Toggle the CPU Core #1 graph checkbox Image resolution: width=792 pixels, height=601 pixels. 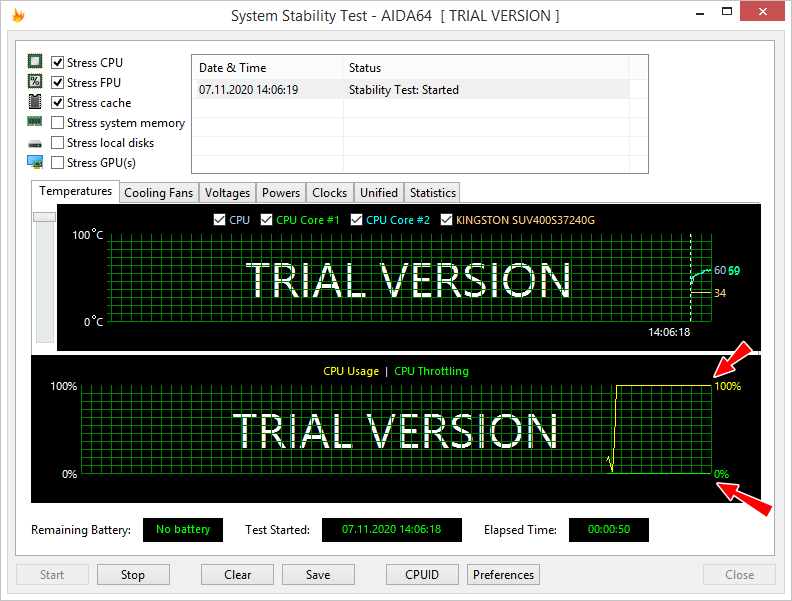pos(267,220)
